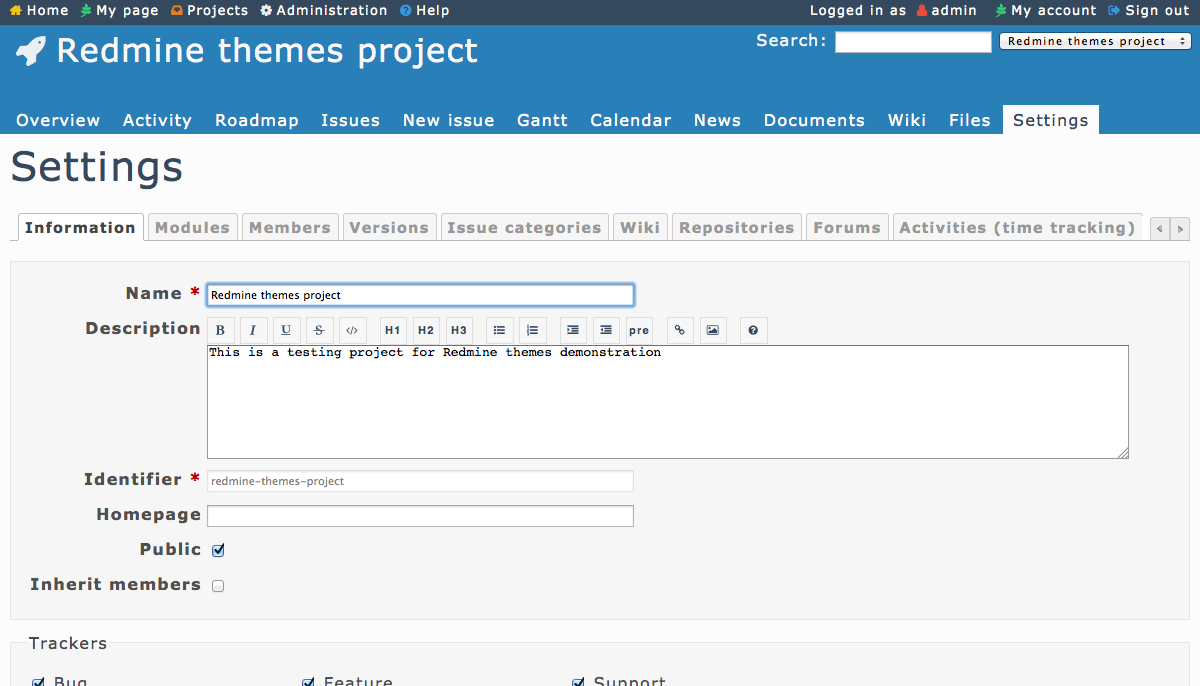Open the Projects link in top bar

tap(209, 10)
